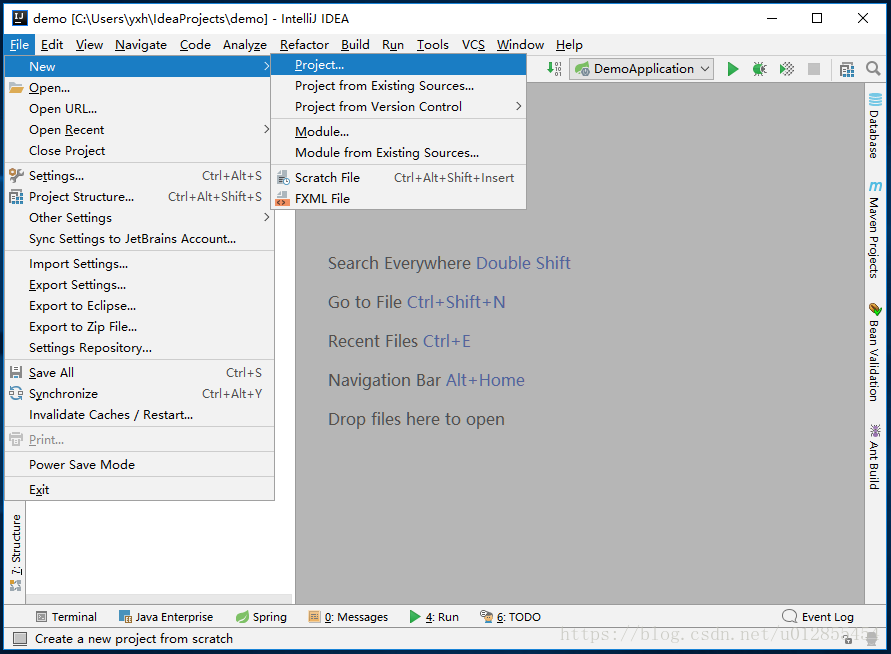Expand the Other Settings submenu
The width and height of the screenshot is (891, 654).
[139, 218]
